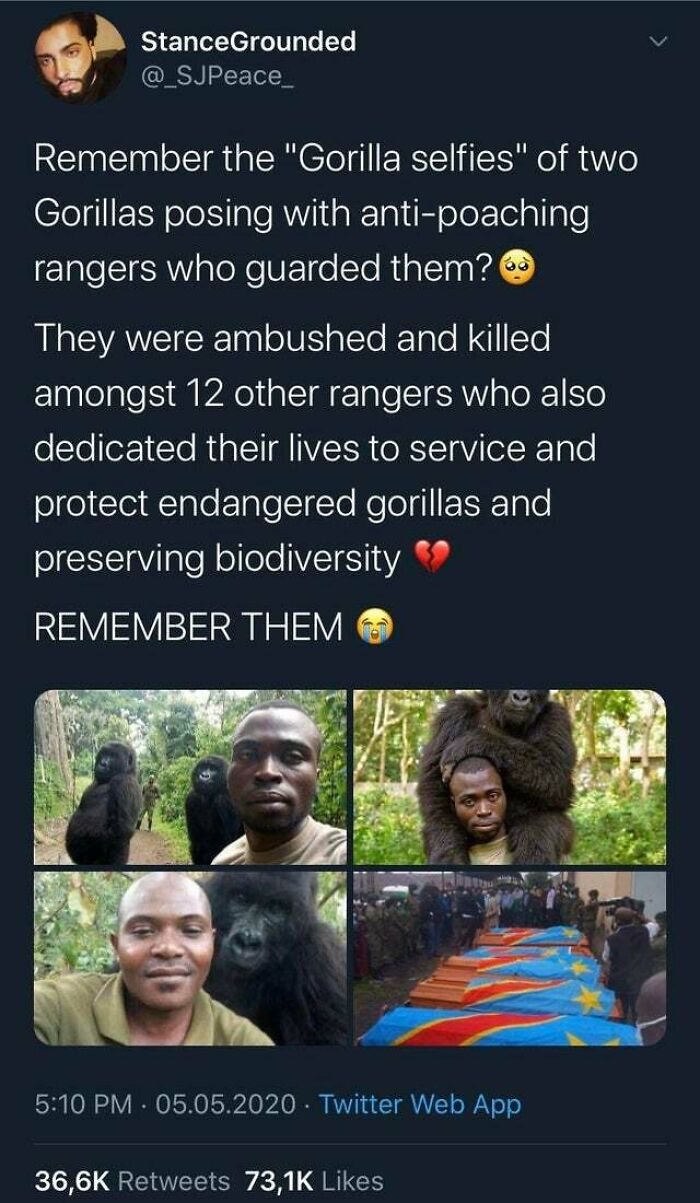The image size is (700, 1203).
Task: Open the StanceGrounded profile avatar
Action: pyautogui.click(x=80, y=59)
